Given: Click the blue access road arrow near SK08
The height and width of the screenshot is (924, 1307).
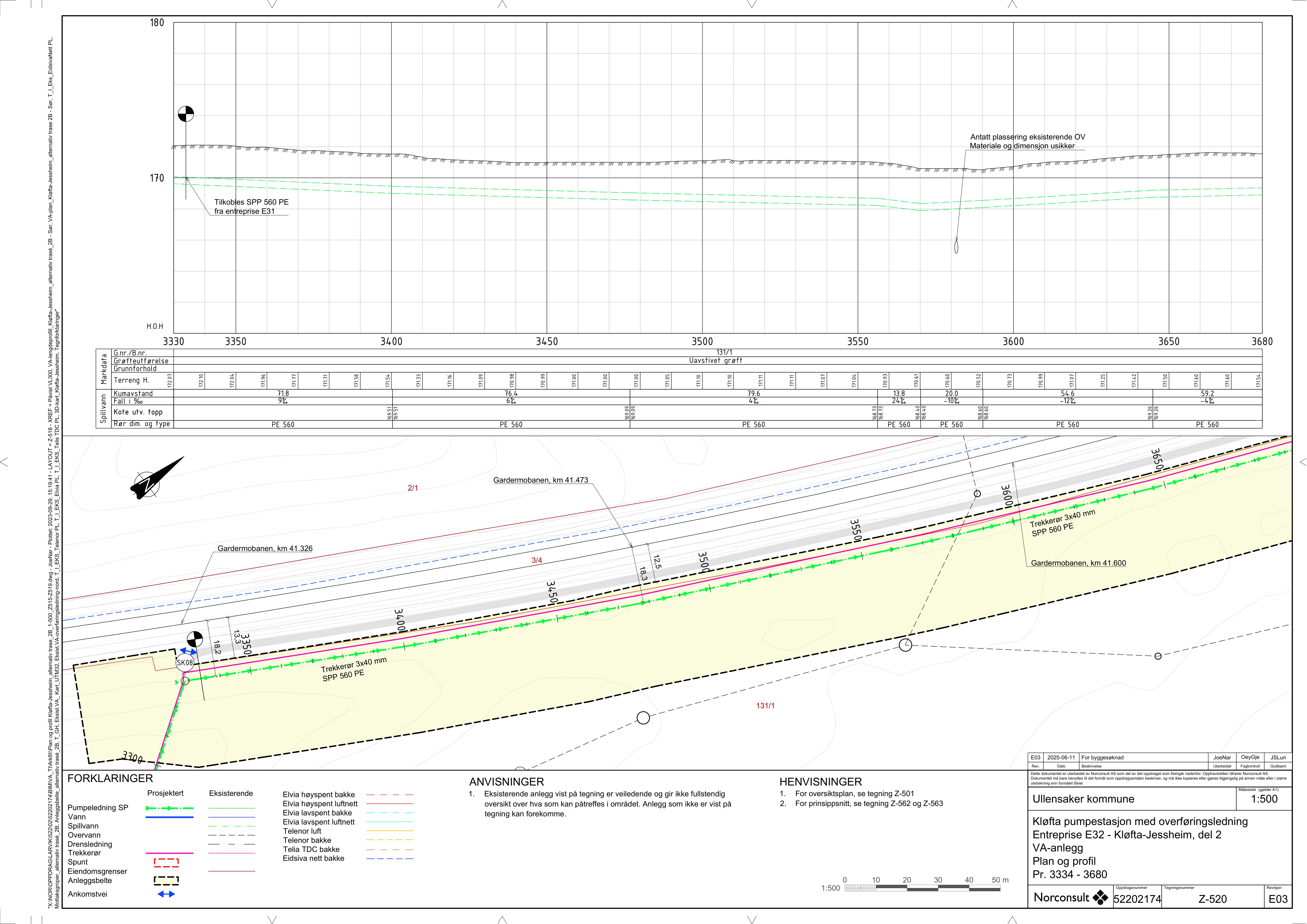Looking at the screenshot, I should pos(188,651).
